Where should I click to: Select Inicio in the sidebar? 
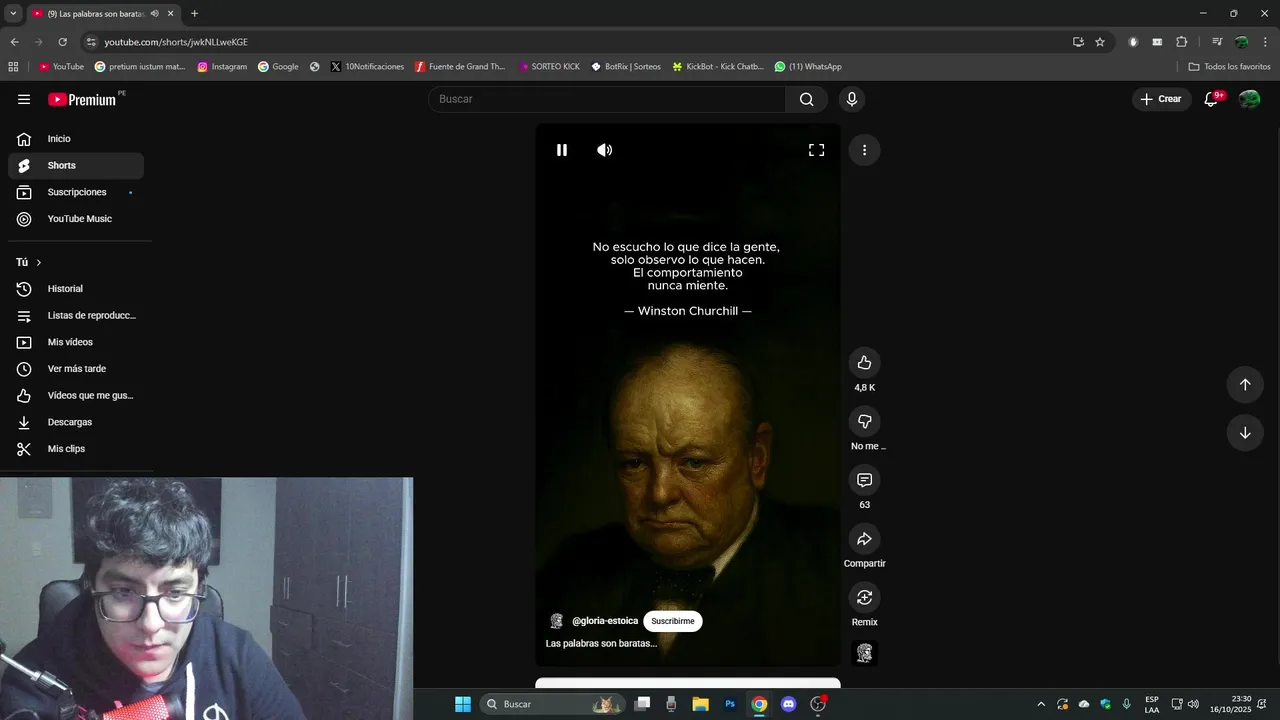[76, 139]
